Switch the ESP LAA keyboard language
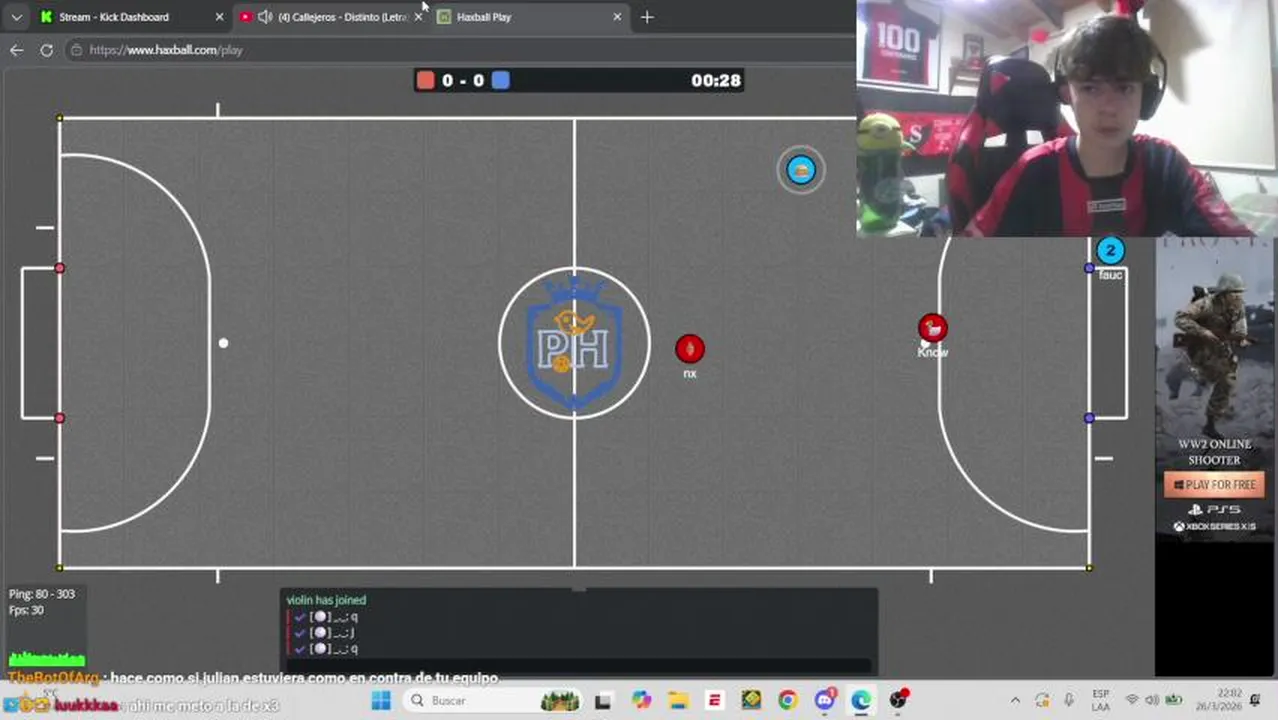The height and width of the screenshot is (720, 1278). click(x=1100, y=700)
